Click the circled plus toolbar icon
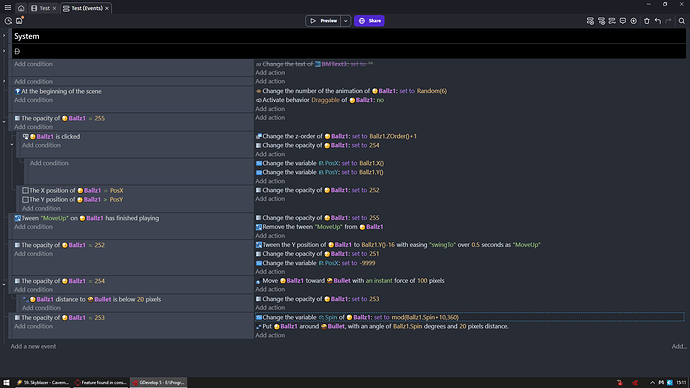This screenshot has height=388, width=690. 633,21
